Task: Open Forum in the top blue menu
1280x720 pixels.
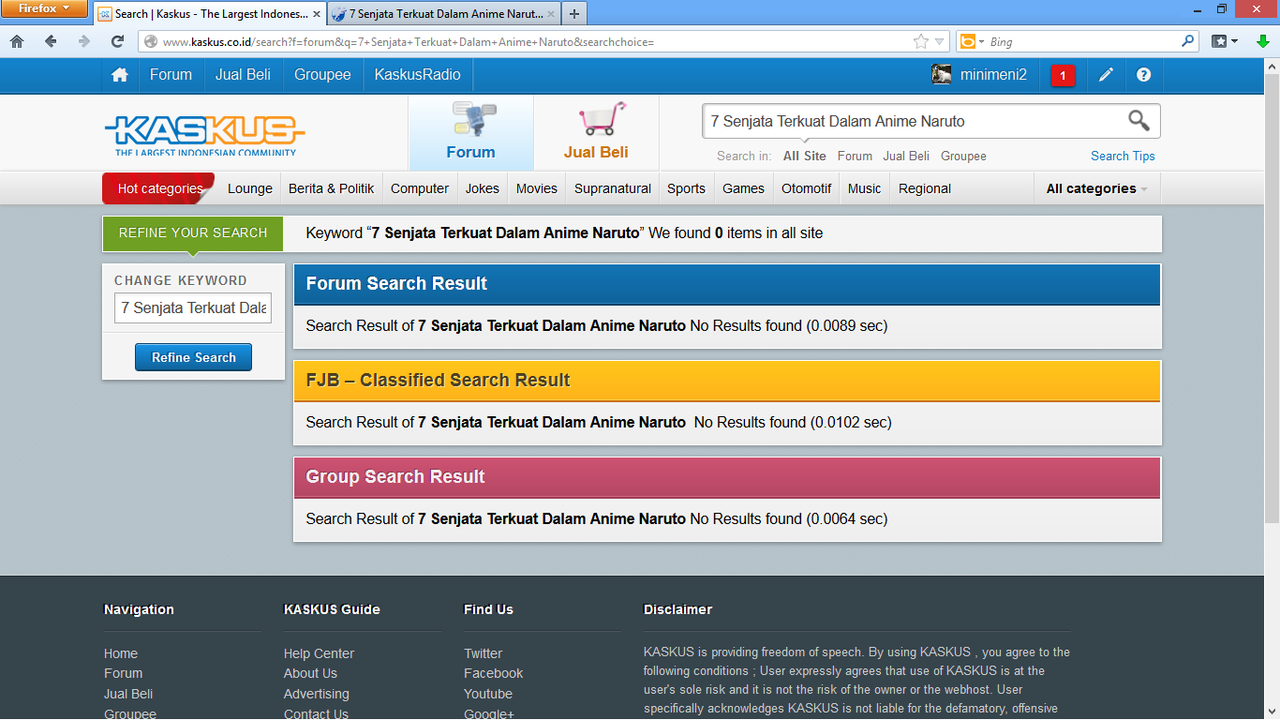Action: tap(171, 75)
